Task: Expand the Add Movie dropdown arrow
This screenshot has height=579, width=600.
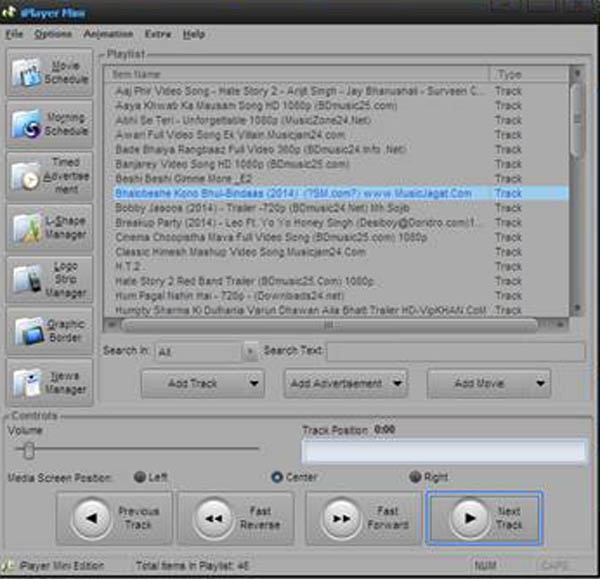Action: pos(540,383)
